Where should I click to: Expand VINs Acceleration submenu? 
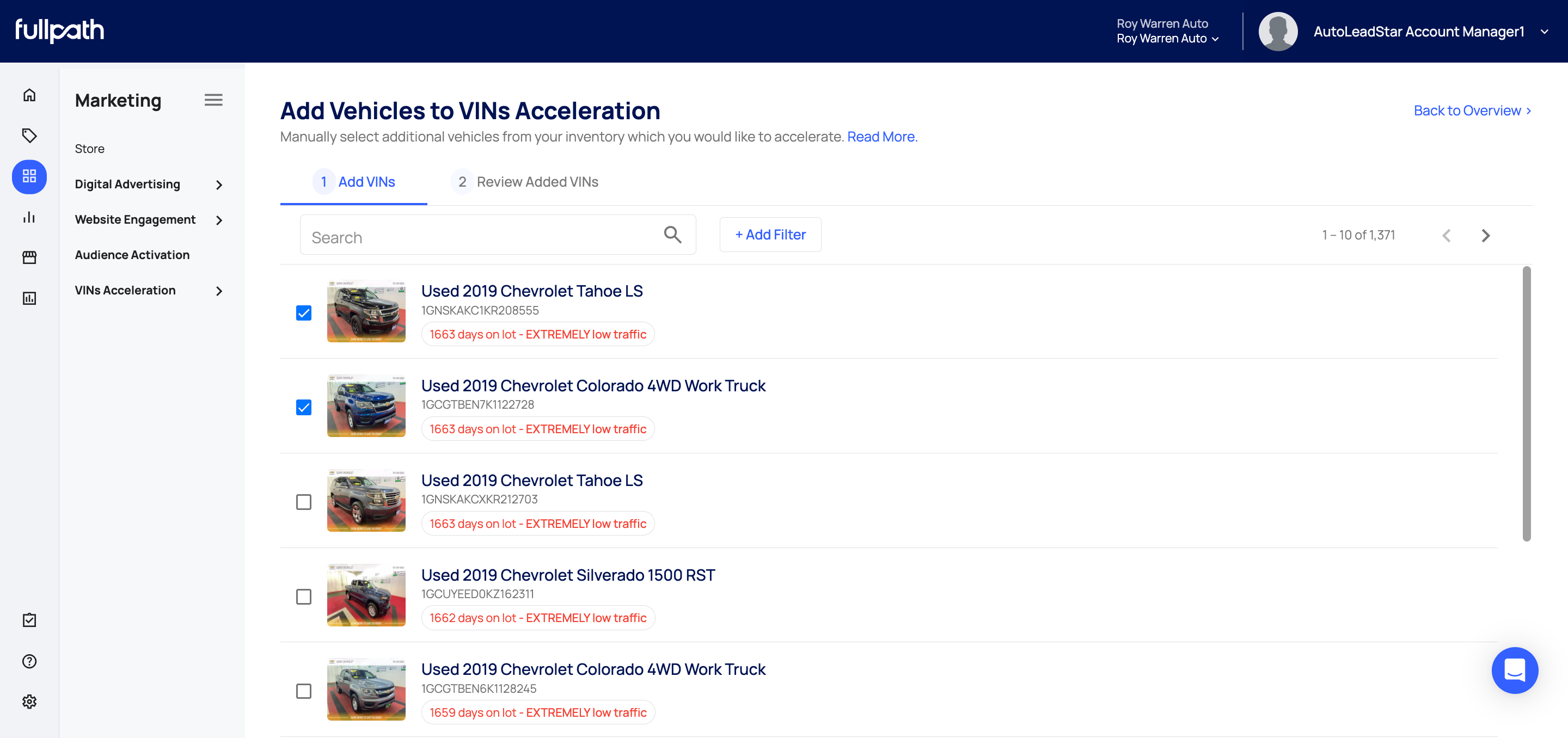coord(219,291)
